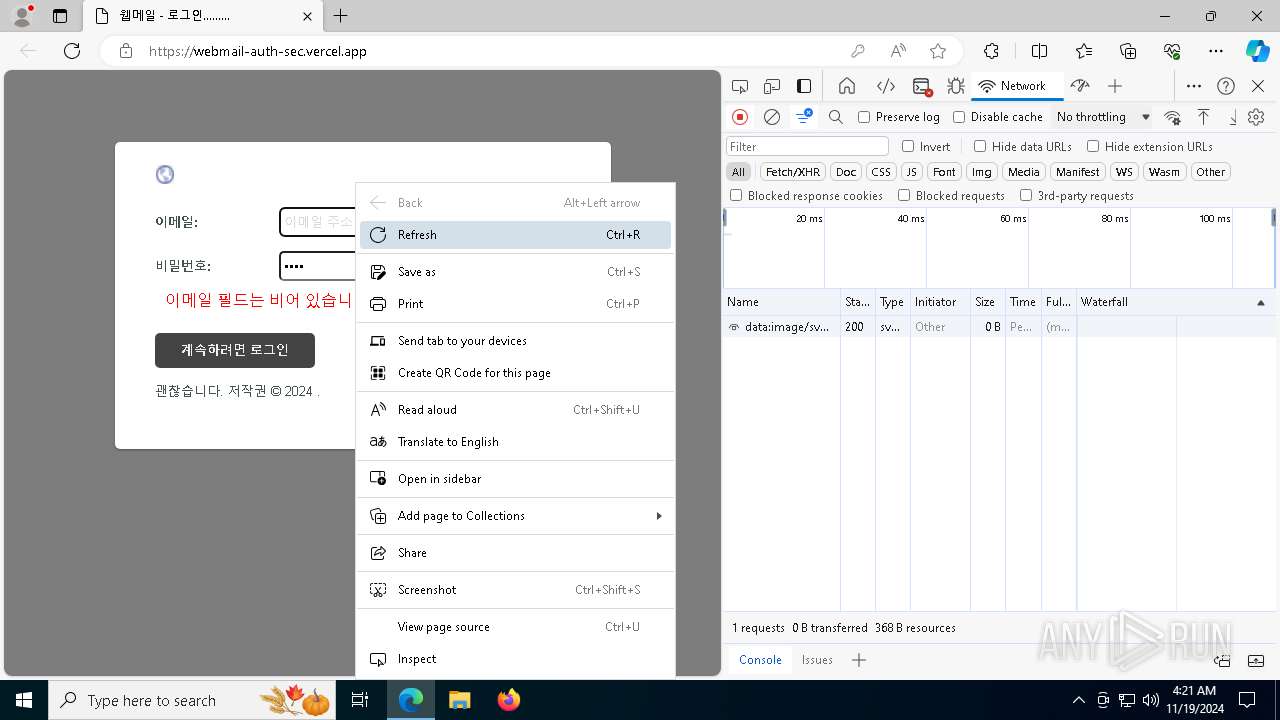The width and height of the screenshot is (1280, 720).
Task: Open network conditions wifi icon
Action: click(1173, 117)
